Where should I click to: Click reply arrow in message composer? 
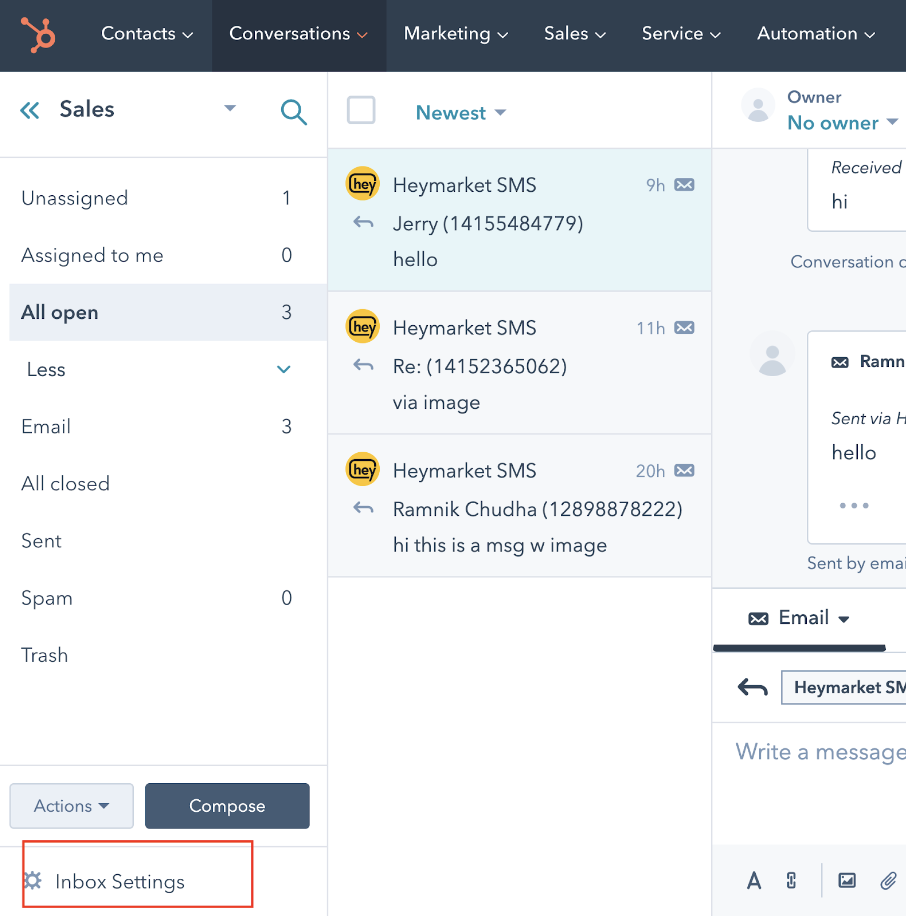click(x=752, y=687)
